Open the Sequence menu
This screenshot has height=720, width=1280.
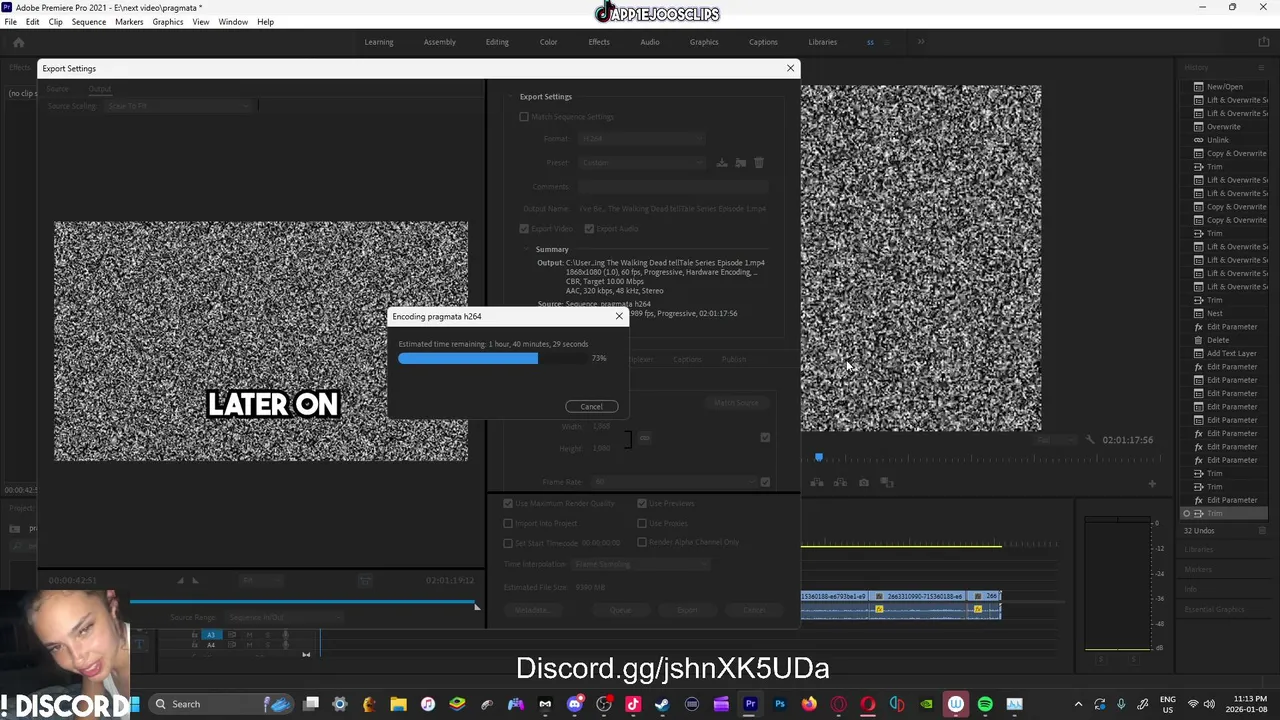point(88,22)
